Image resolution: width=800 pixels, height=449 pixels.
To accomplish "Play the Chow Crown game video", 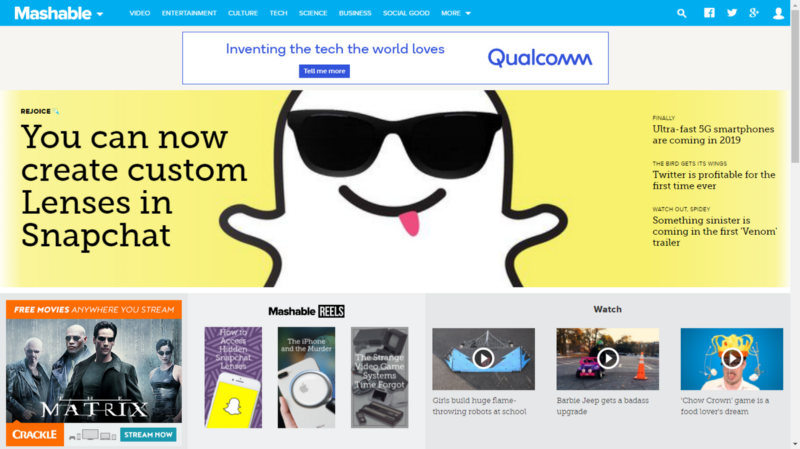I will [732, 359].
